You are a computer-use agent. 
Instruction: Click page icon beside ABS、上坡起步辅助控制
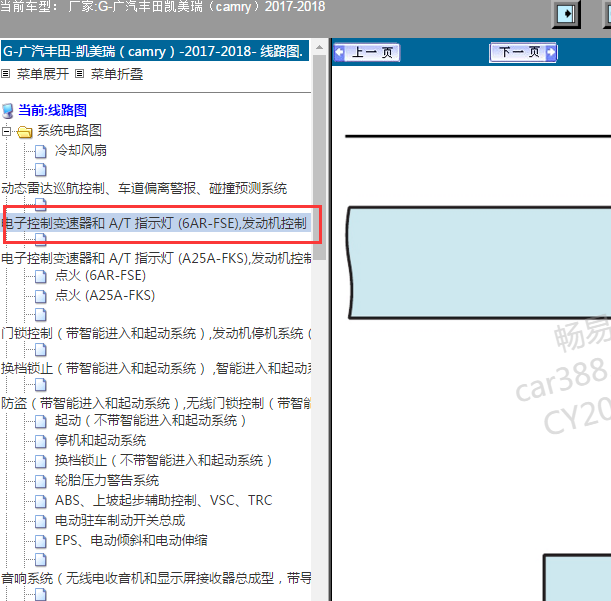tap(41, 502)
